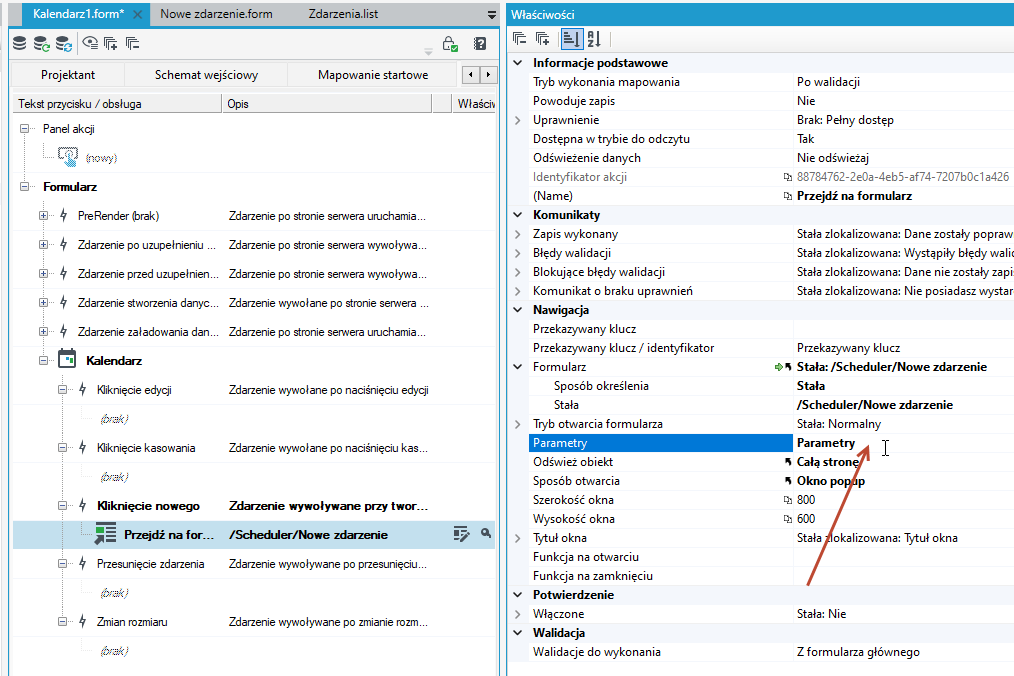
Task: Click the Tekst przycisku / obsługa column header
Action: pyautogui.click(x=117, y=104)
